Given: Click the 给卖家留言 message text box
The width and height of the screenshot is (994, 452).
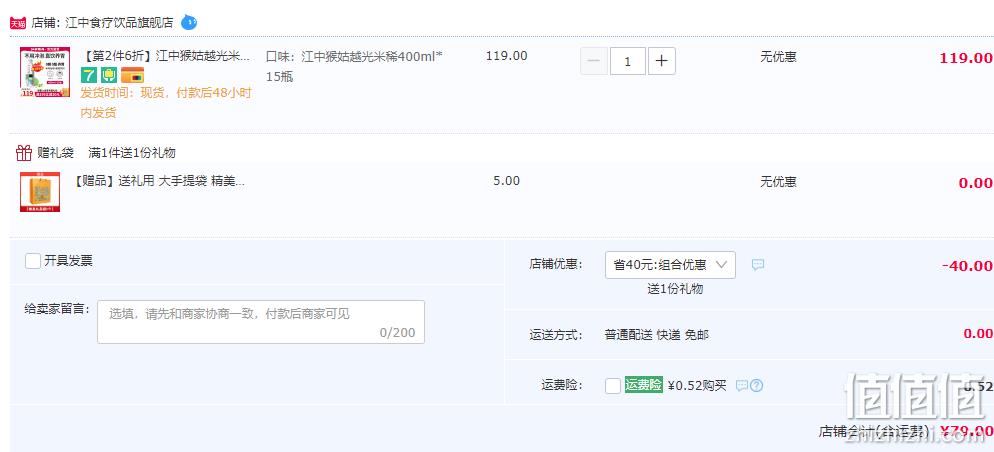Looking at the screenshot, I should coord(261,322).
